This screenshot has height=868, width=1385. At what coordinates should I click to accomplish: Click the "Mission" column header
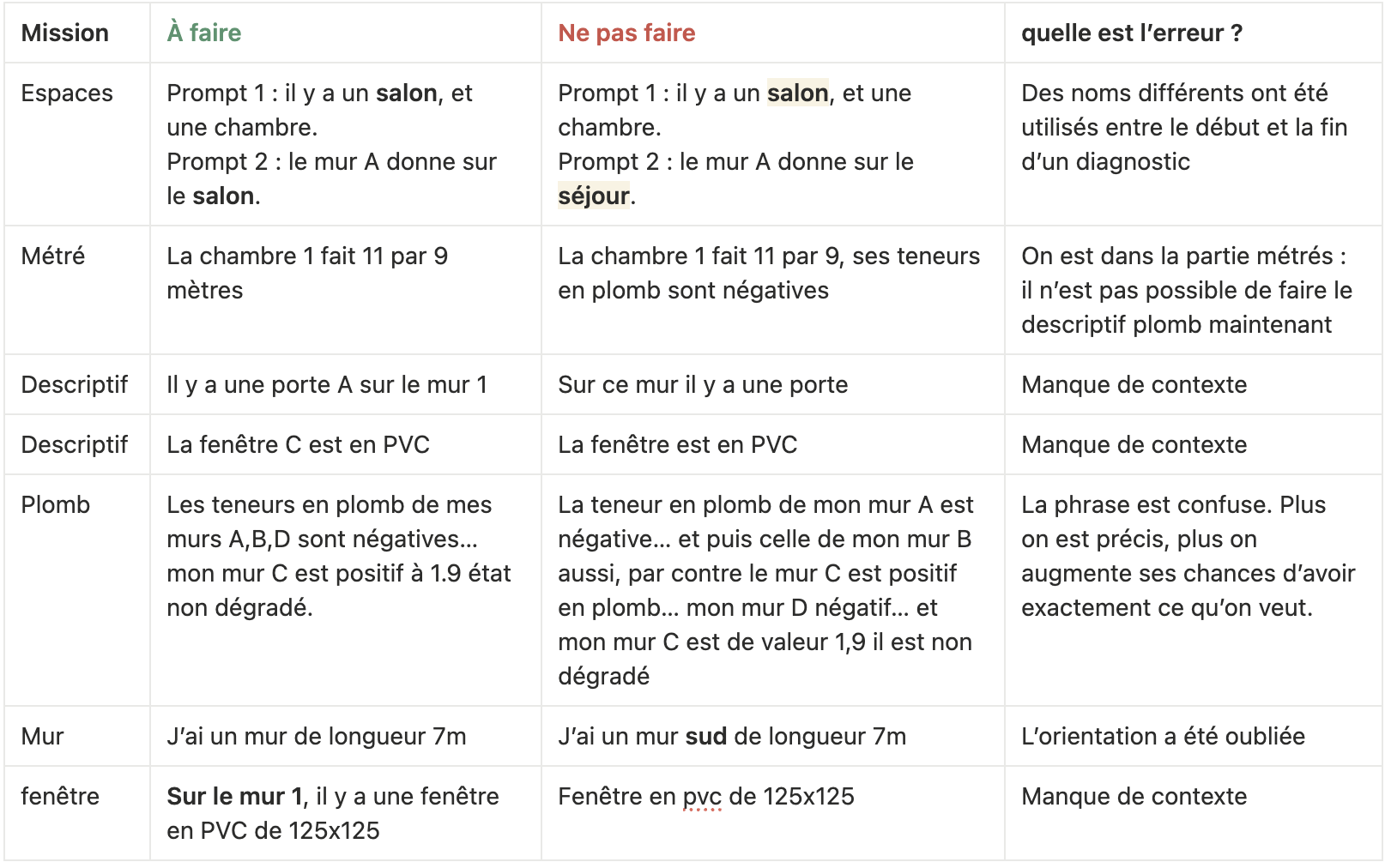[x=65, y=33]
